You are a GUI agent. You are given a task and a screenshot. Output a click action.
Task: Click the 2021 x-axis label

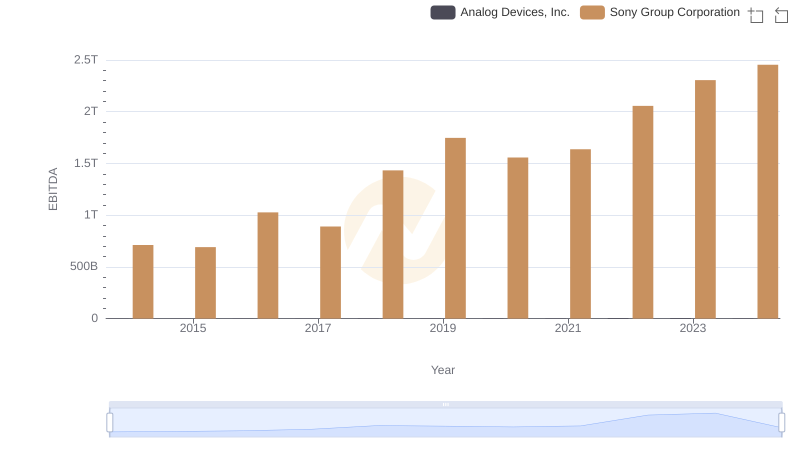pyautogui.click(x=568, y=328)
